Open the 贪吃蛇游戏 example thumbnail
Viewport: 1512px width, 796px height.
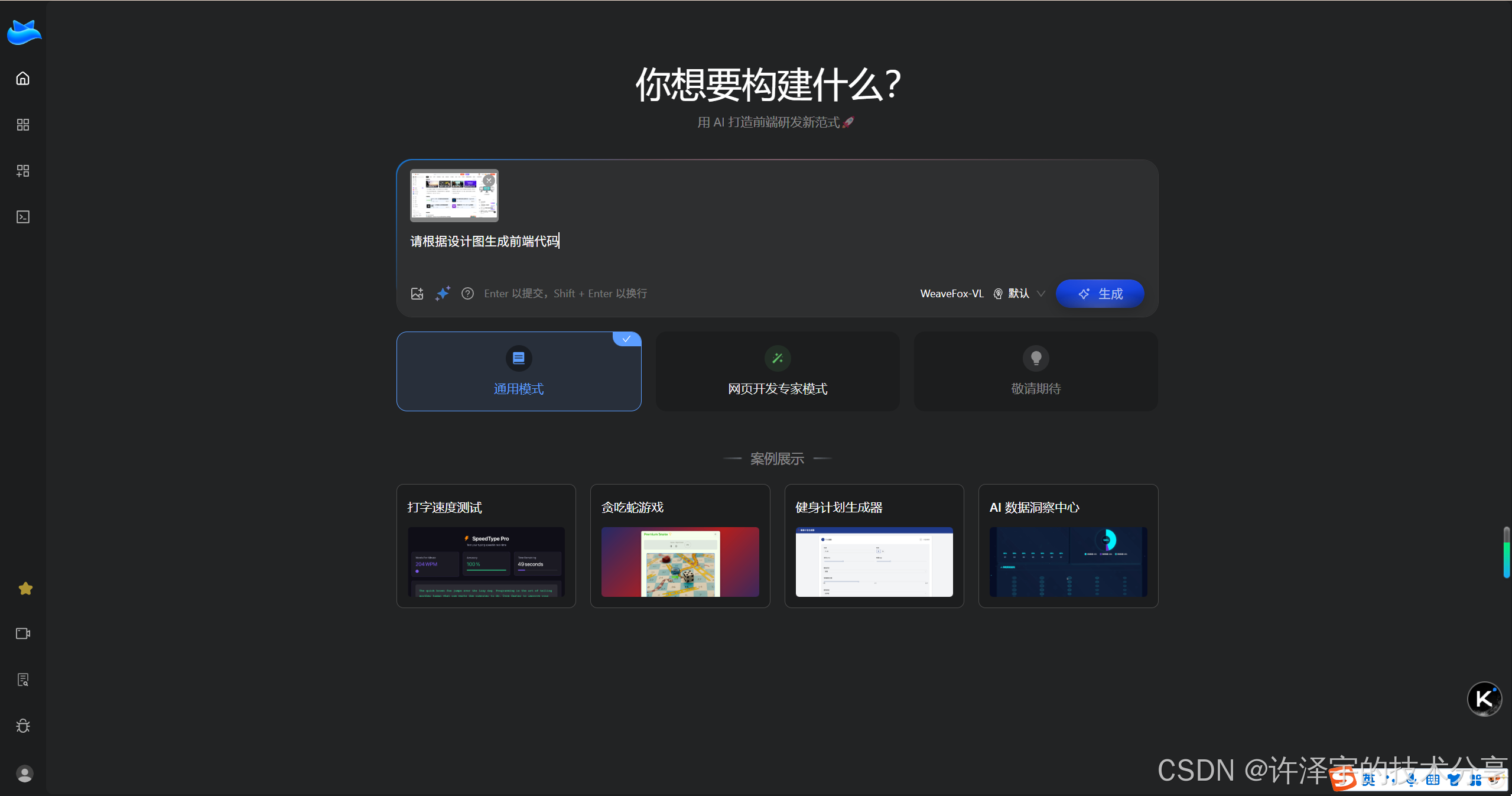point(679,561)
